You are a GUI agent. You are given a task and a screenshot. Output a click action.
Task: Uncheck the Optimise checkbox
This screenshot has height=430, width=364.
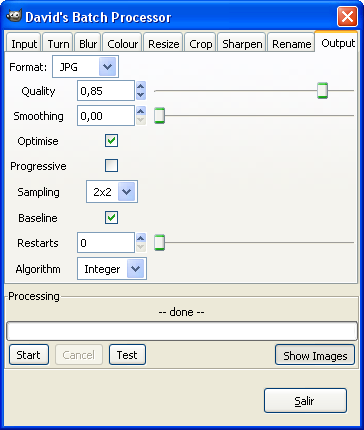coord(111,141)
